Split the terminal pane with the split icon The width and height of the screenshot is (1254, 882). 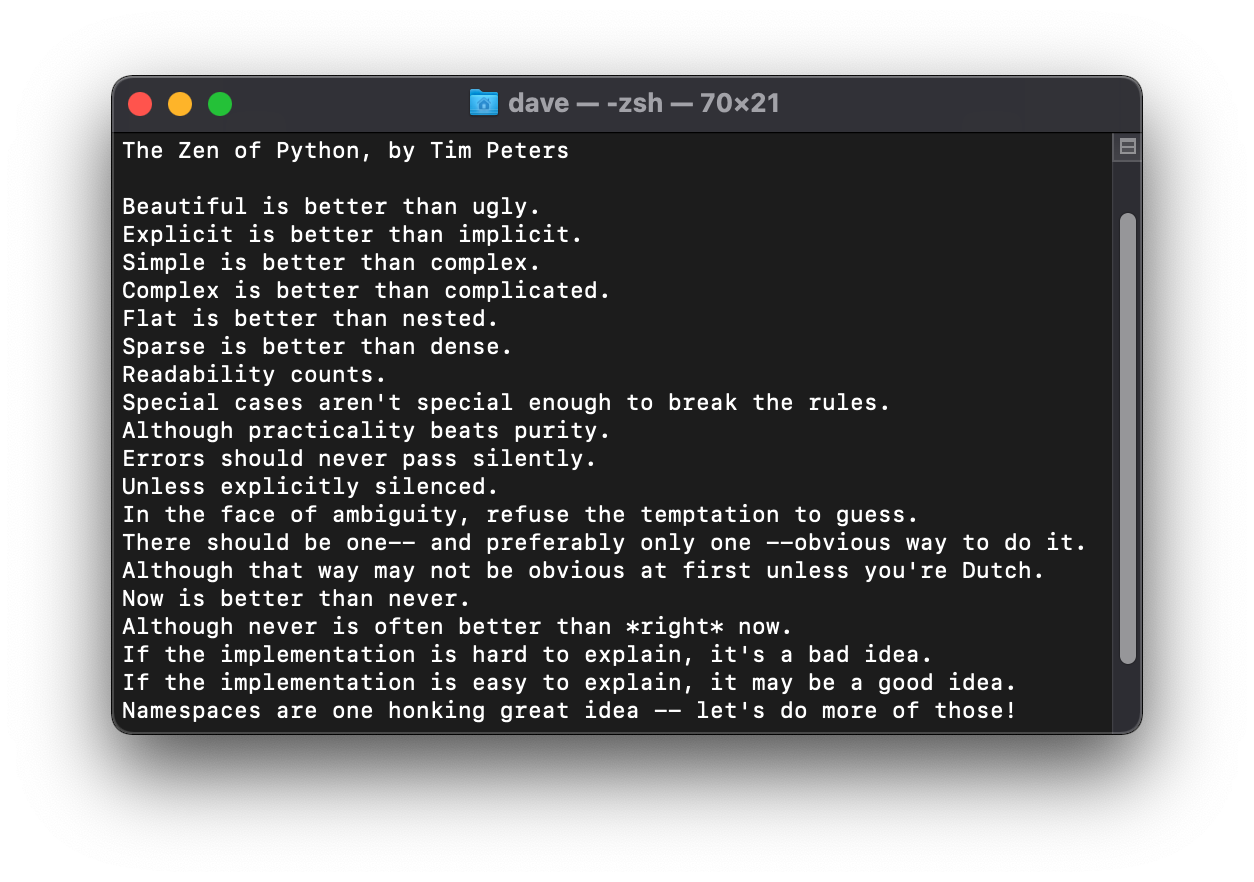pos(1127,148)
